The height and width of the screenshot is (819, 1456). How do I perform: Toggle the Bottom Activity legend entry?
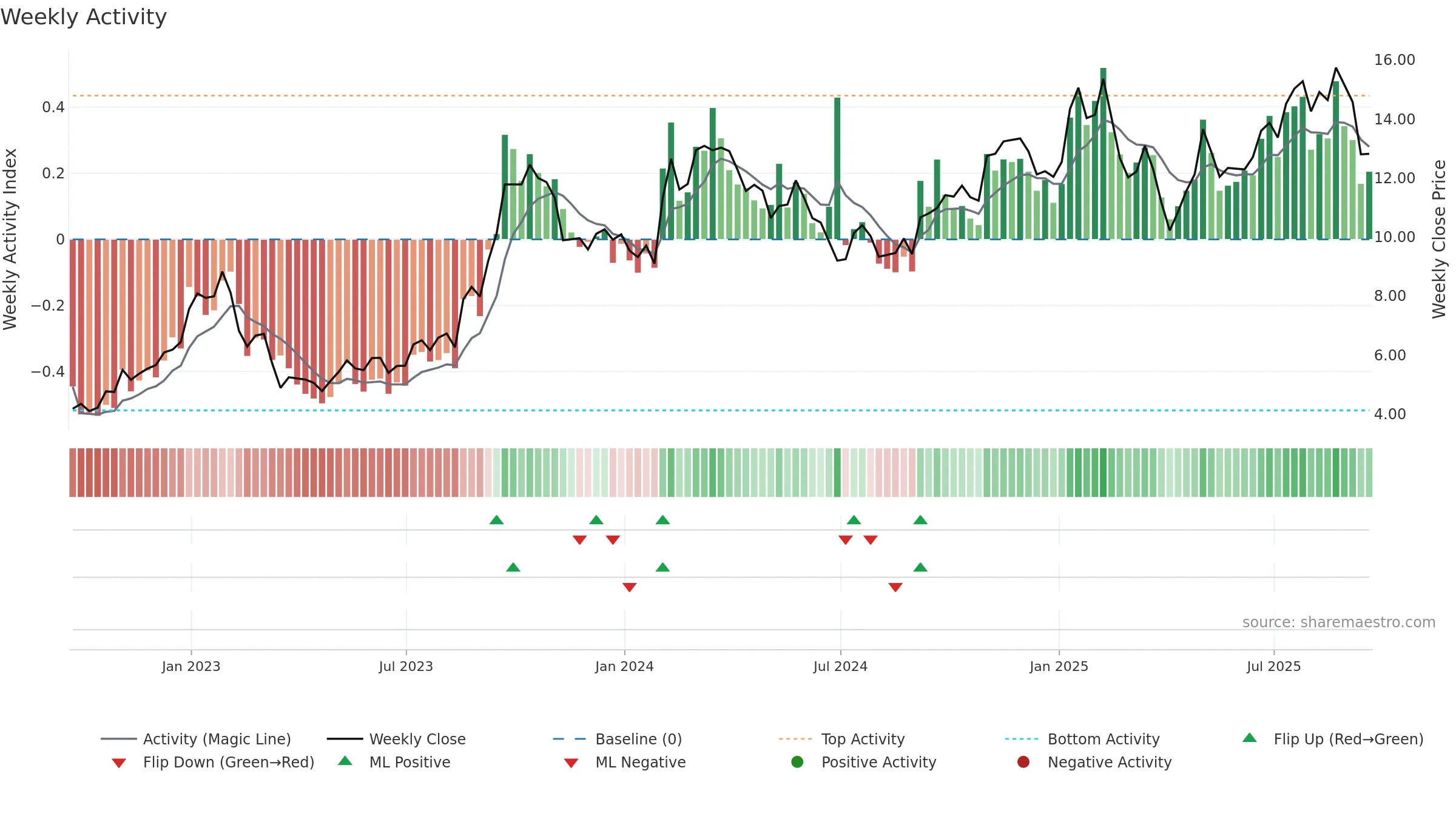(1082, 739)
